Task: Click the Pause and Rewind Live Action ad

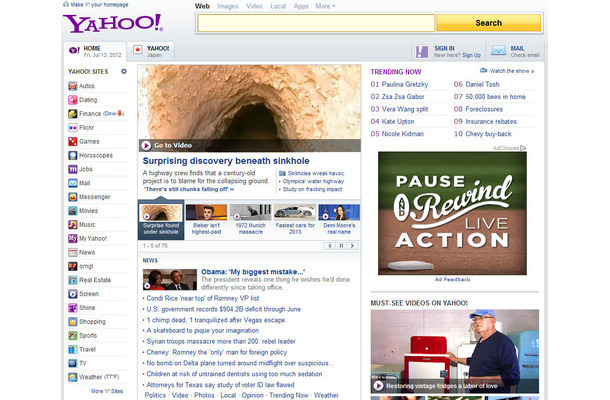Action: pyautogui.click(x=452, y=213)
